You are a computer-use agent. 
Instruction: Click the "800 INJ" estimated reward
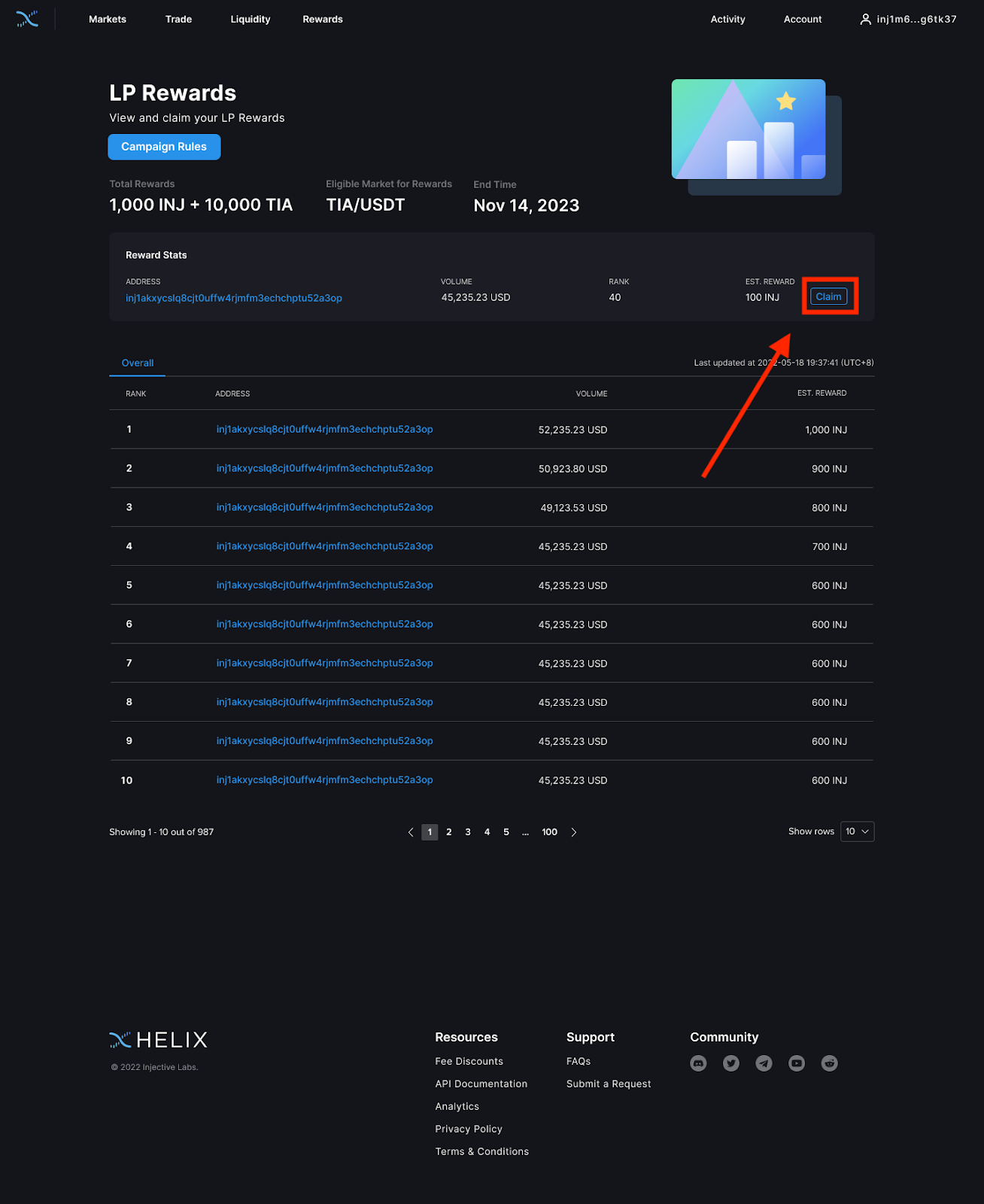tap(830, 508)
